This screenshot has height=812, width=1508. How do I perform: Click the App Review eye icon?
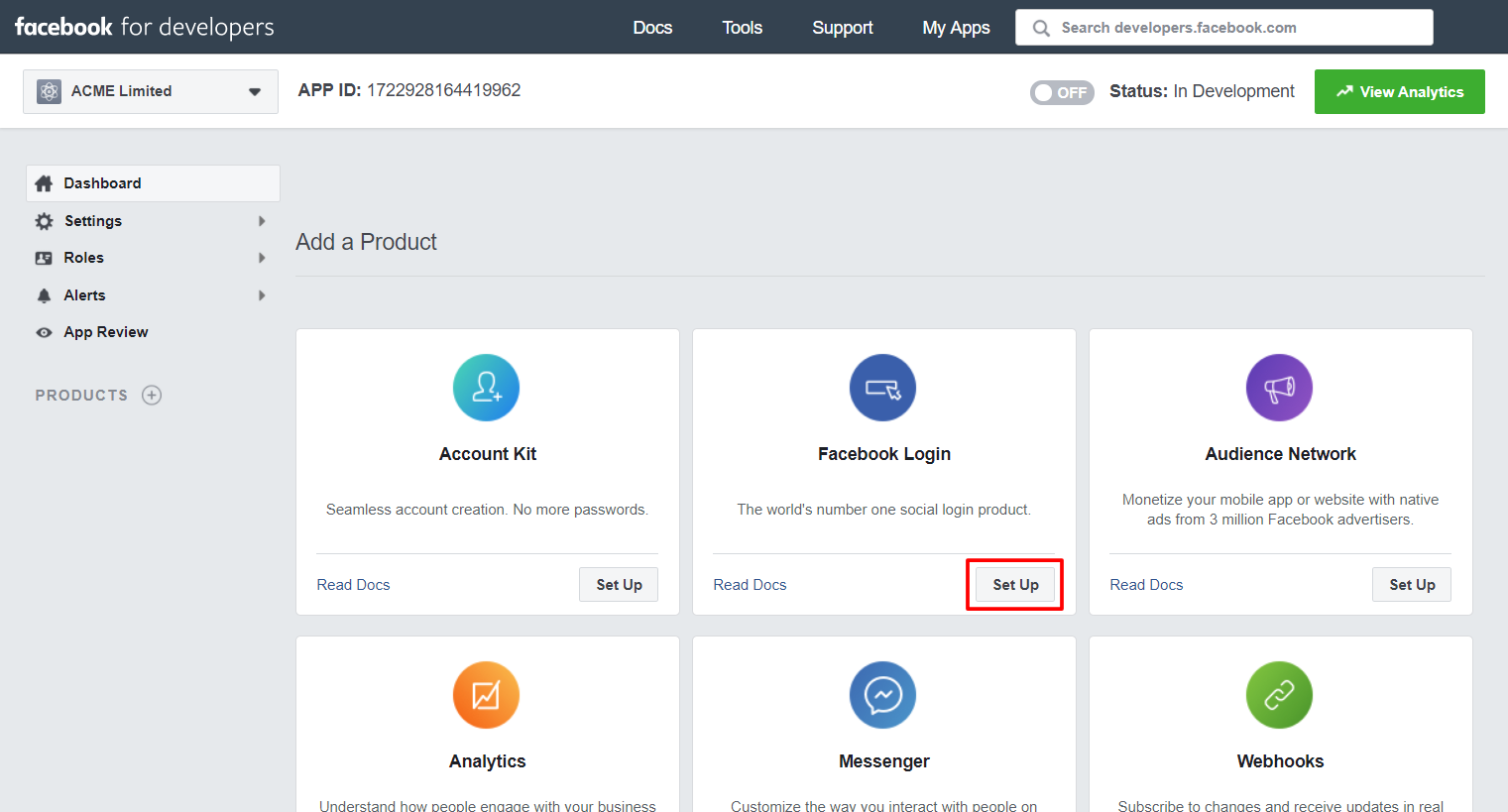coord(44,332)
